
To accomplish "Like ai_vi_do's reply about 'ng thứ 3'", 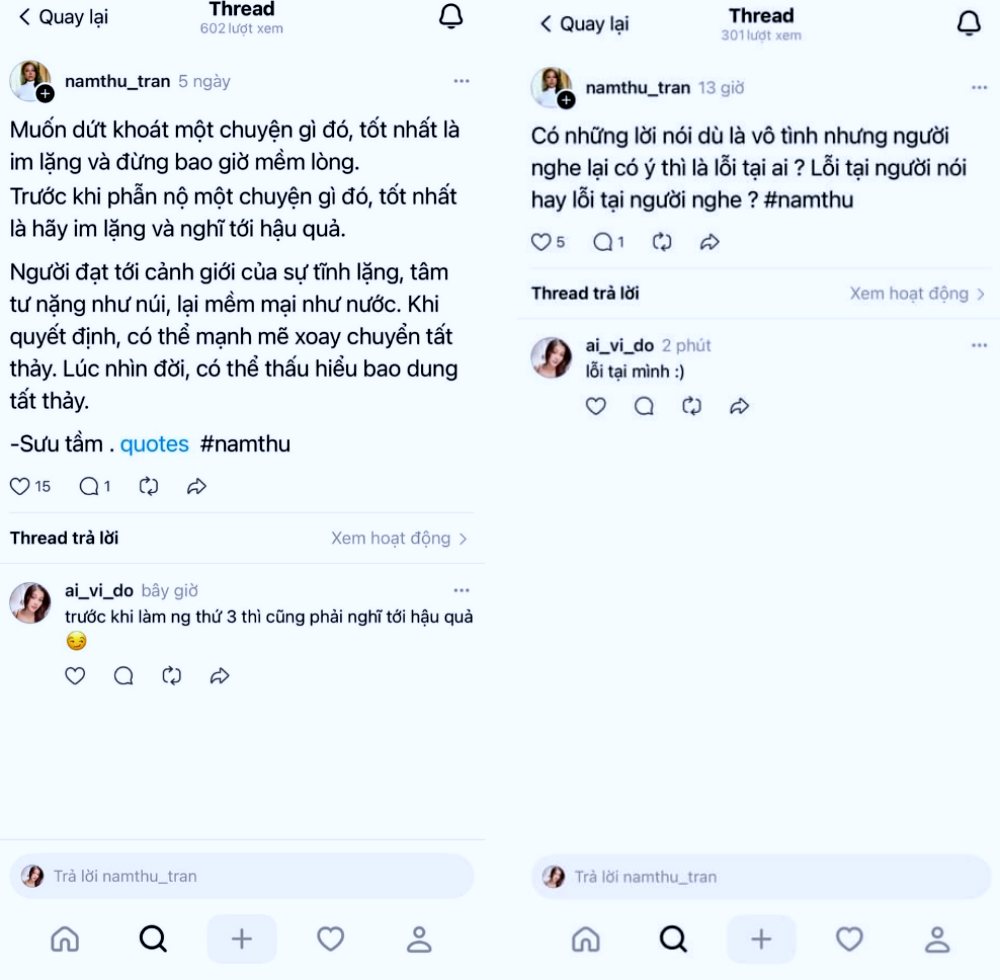I will (75, 675).
